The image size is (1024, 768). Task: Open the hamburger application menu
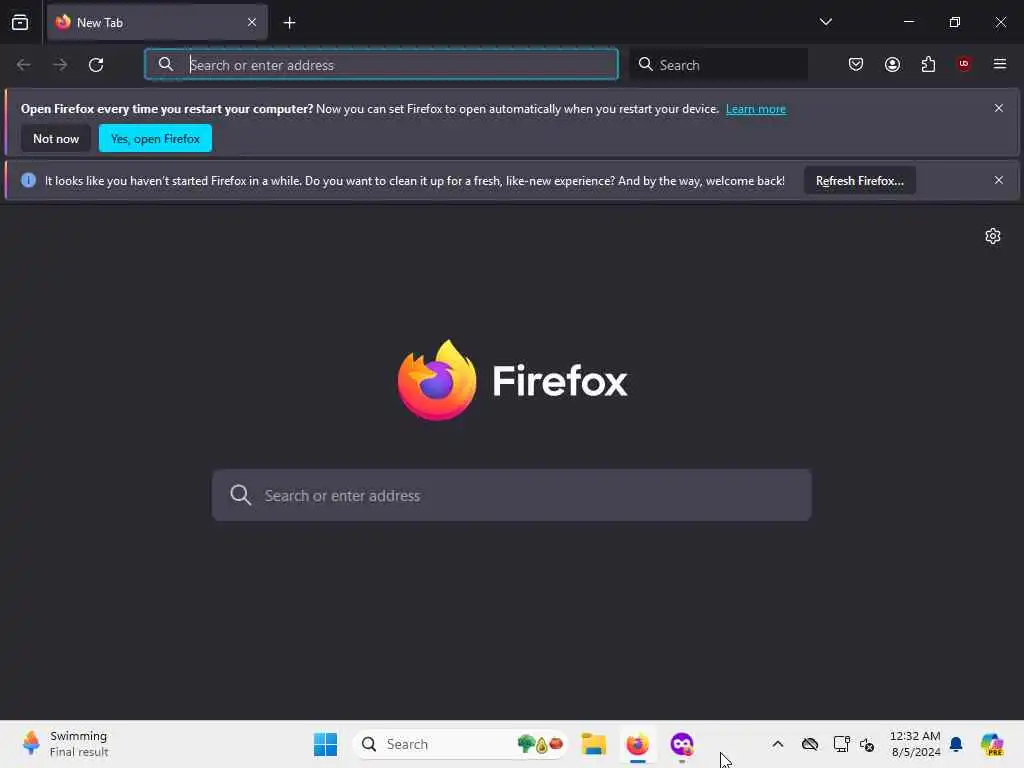[x=999, y=64]
